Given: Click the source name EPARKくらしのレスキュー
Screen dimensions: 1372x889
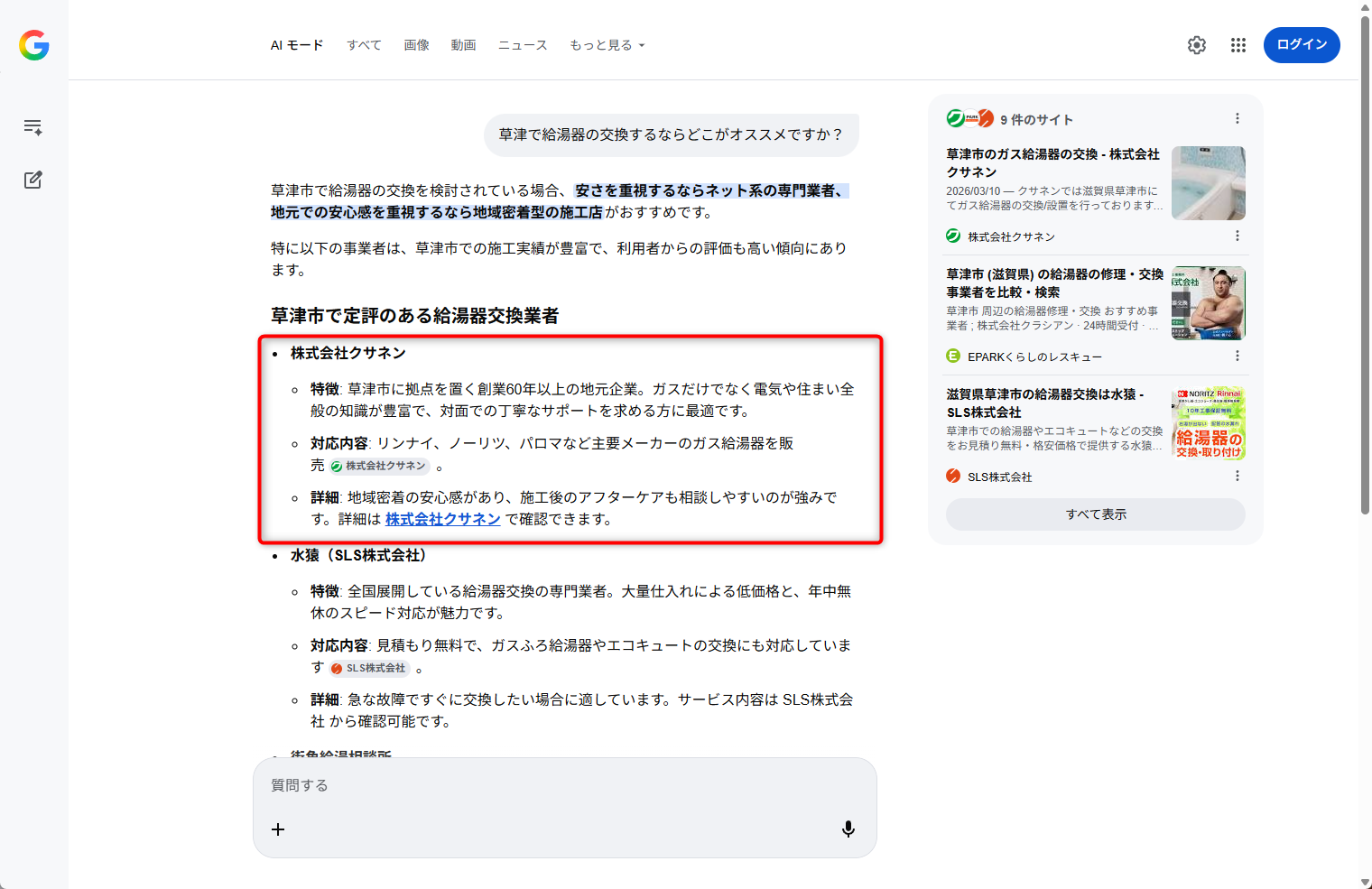Looking at the screenshot, I should 1034,357.
